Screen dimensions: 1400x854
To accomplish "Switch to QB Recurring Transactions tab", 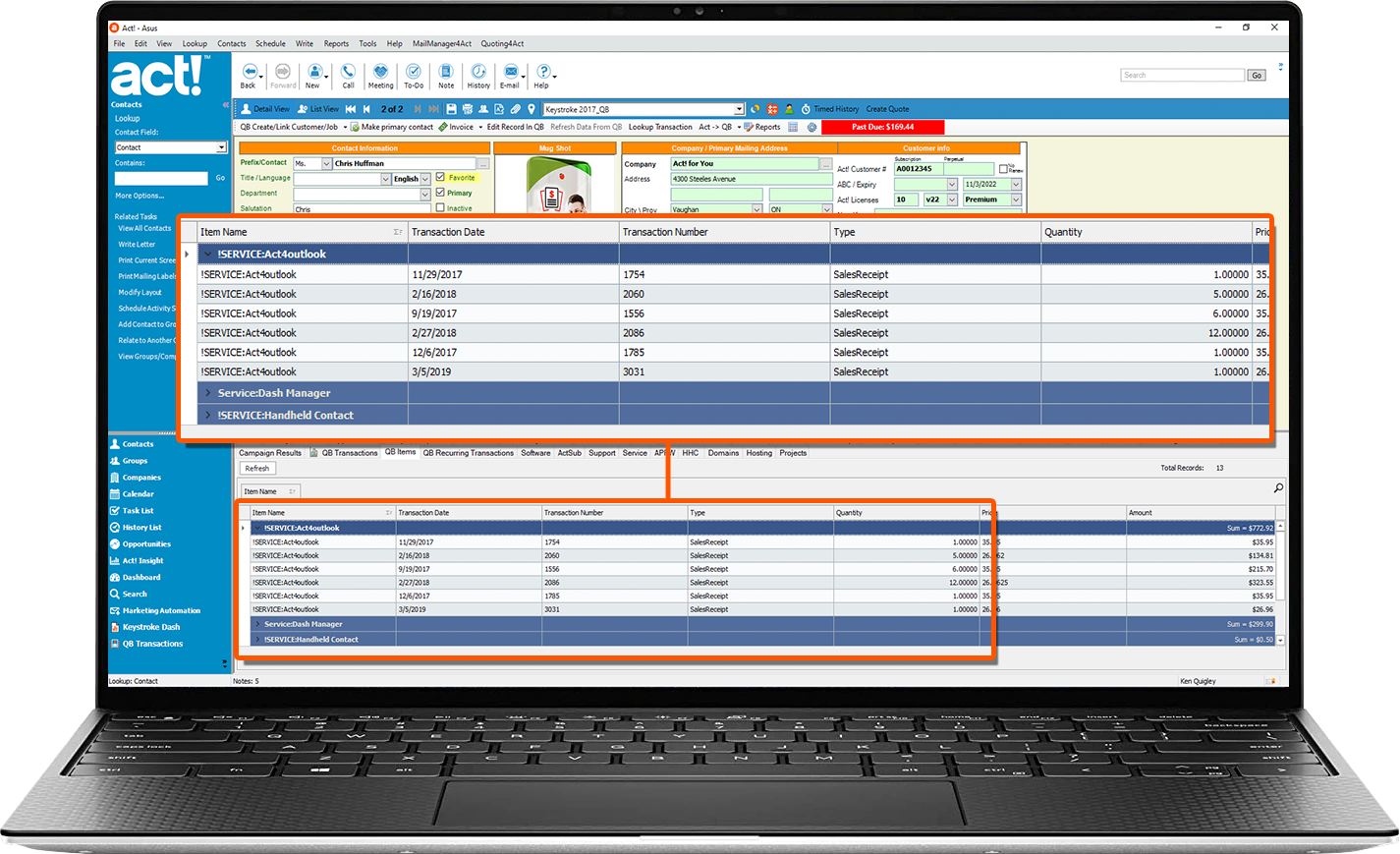I will point(468,453).
